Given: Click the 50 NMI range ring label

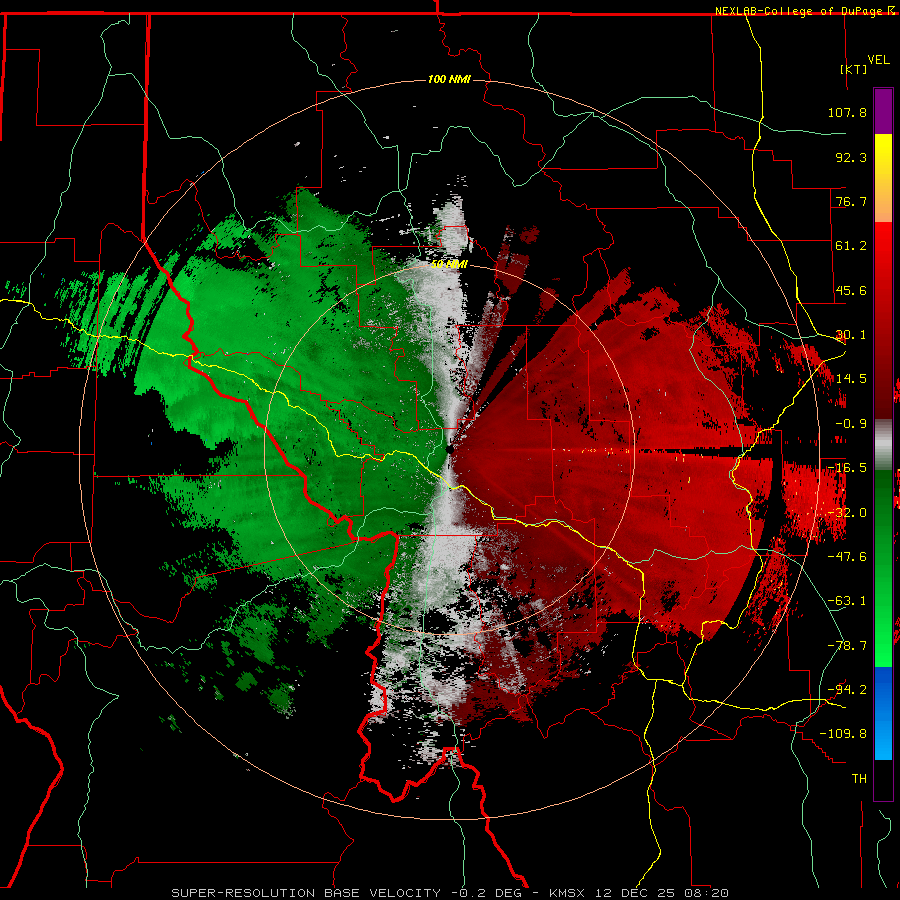Looking at the screenshot, I should 449,264.
